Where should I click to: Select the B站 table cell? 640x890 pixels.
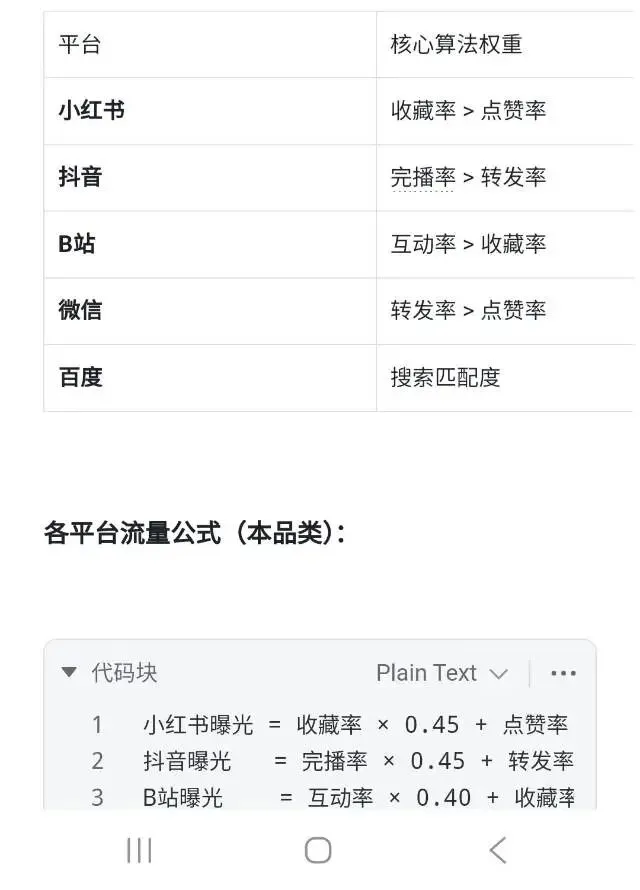tap(77, 243)
